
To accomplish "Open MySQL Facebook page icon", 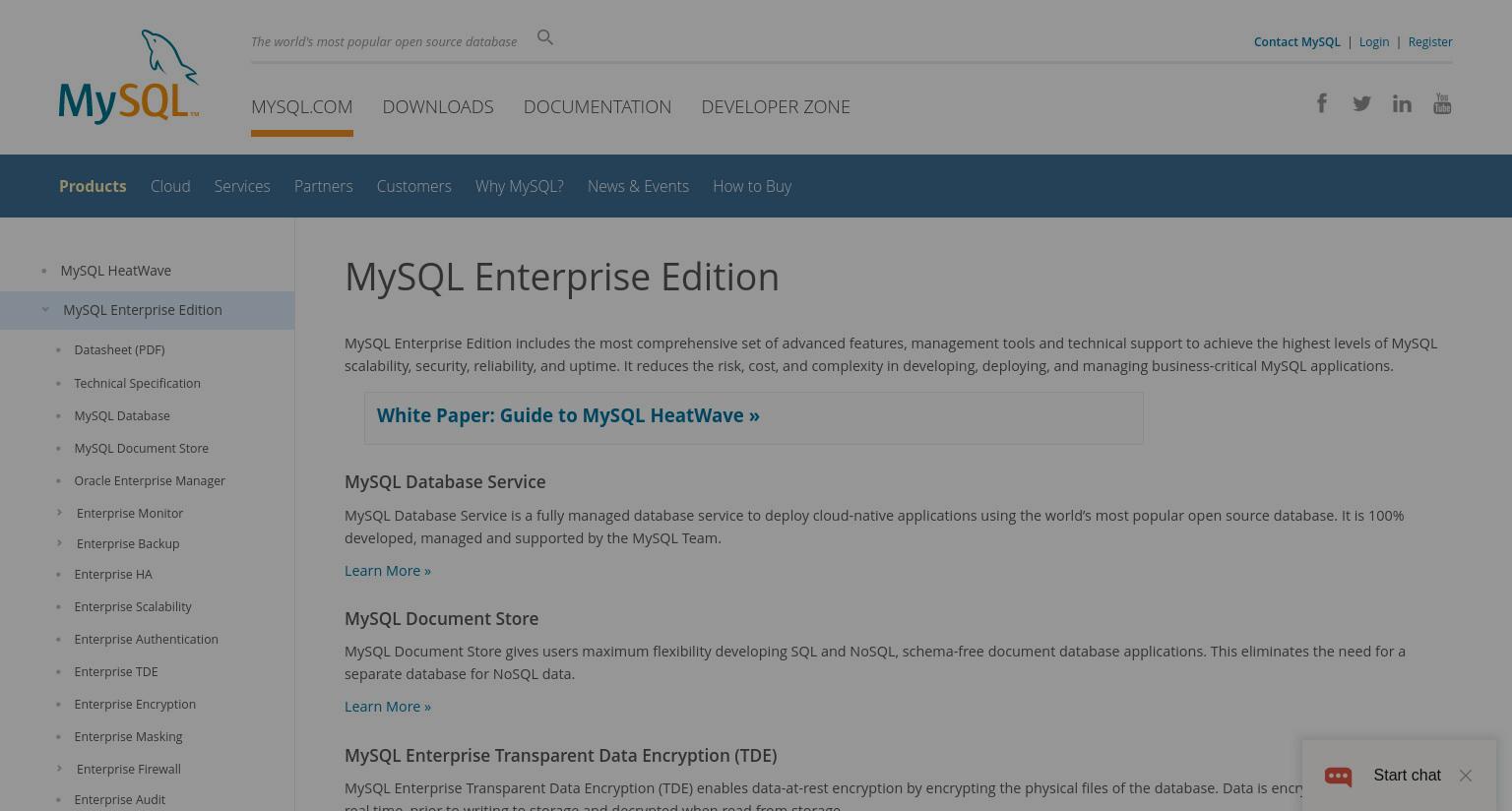I will point(1322,103).
